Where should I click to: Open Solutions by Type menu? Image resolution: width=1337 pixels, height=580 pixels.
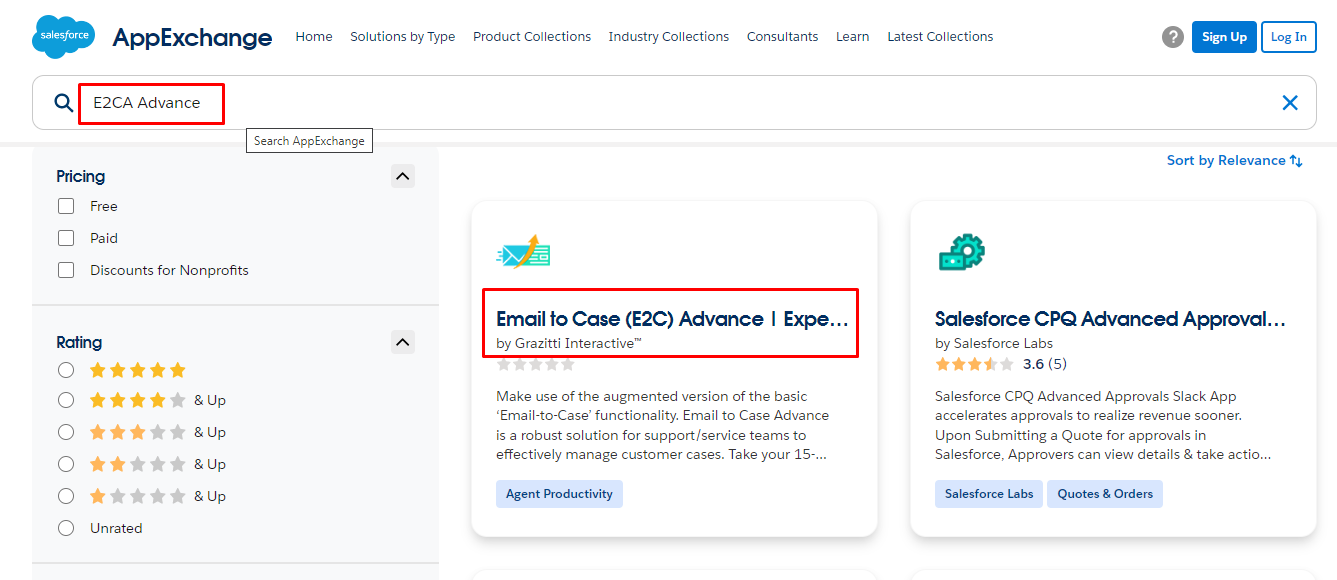pyautogui.click(x=402, y=37)
